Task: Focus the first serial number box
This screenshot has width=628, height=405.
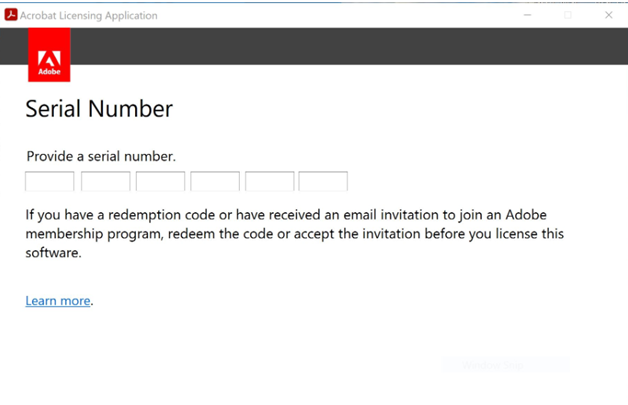Action: tap(50, 181)
